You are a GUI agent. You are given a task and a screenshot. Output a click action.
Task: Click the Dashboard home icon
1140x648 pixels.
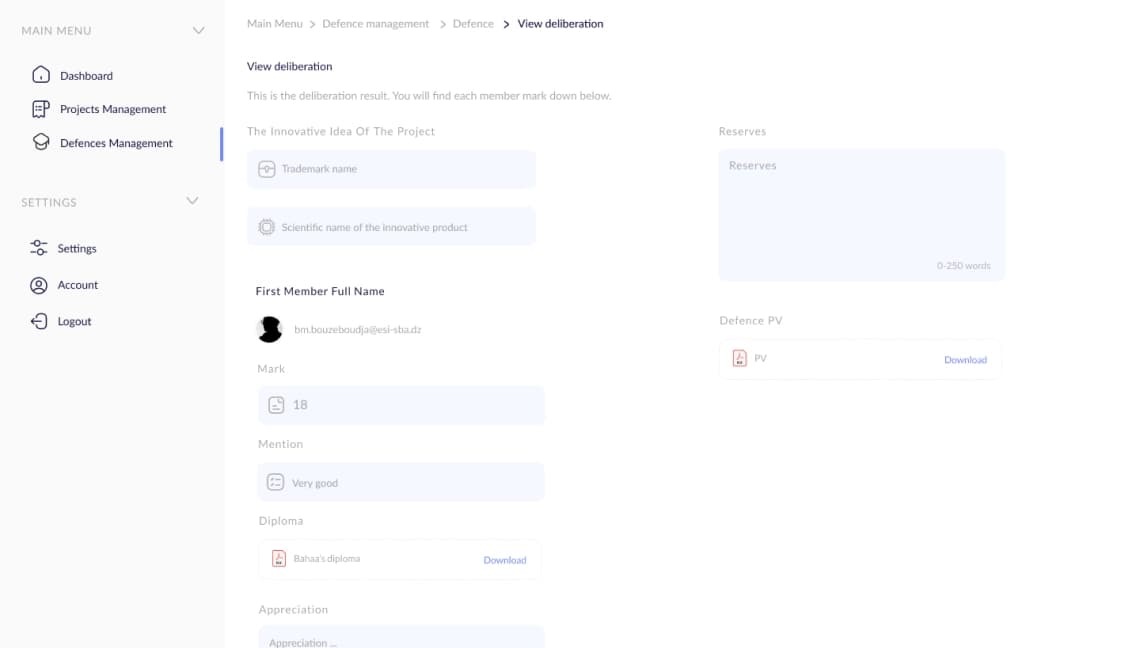point(41,75)
